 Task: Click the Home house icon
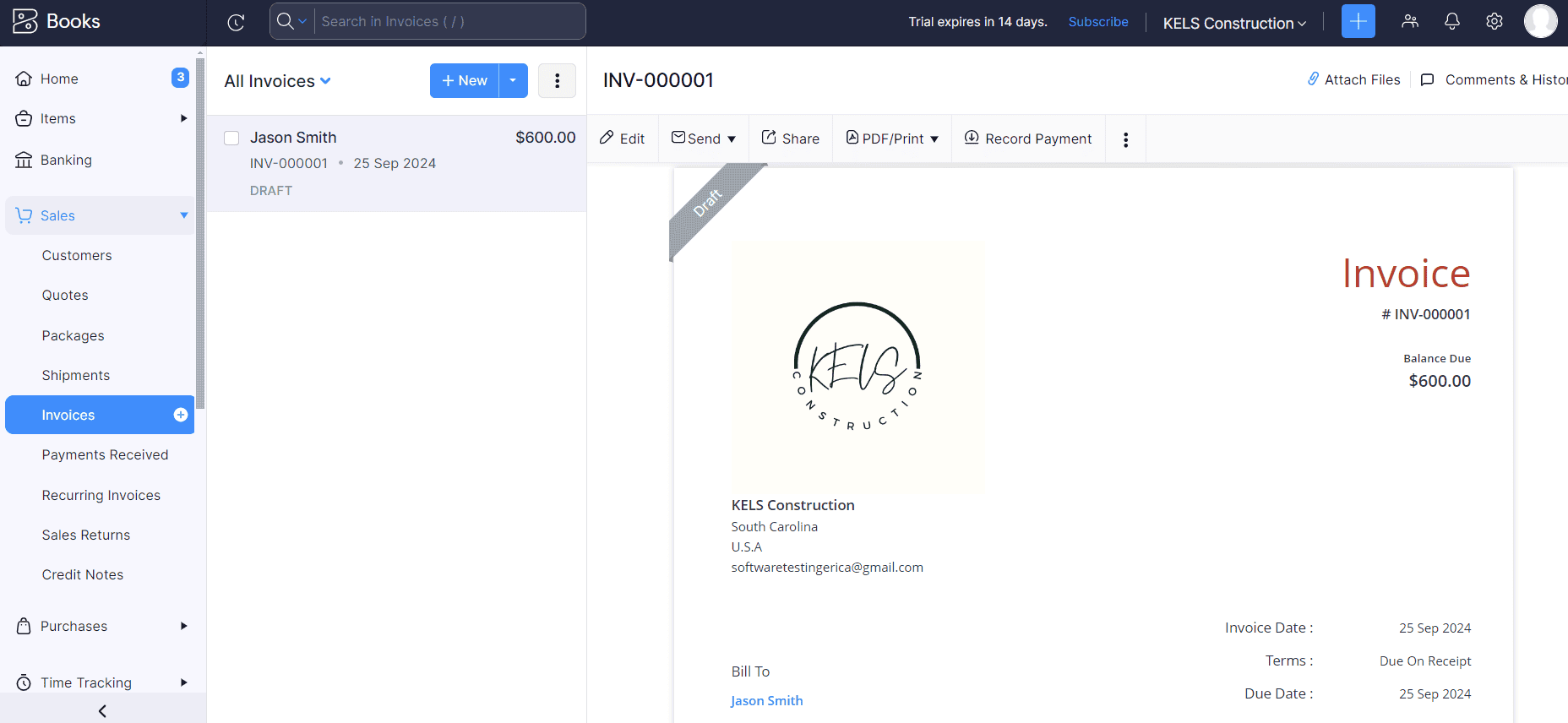pyautogui.click(x=24, y=79)
